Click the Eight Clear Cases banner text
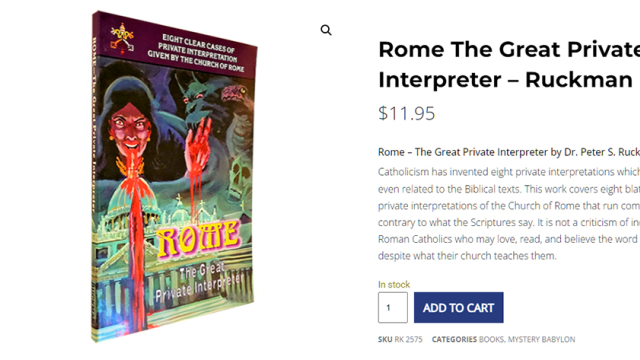 click(198, 53)
